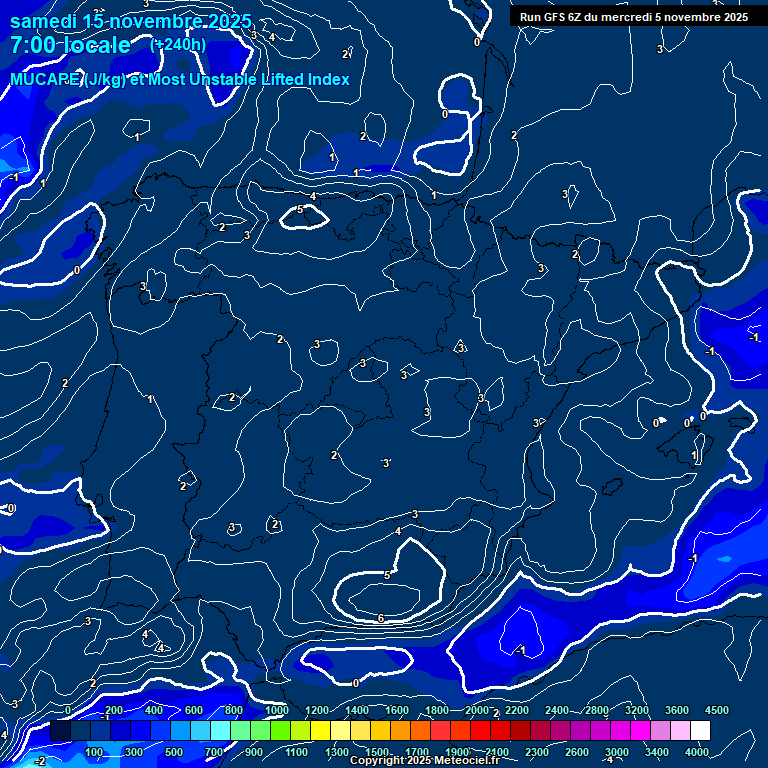
Task: Select the '(+240h)' forecast offset text
Action: pyautogui.click(x=178, y=45)
